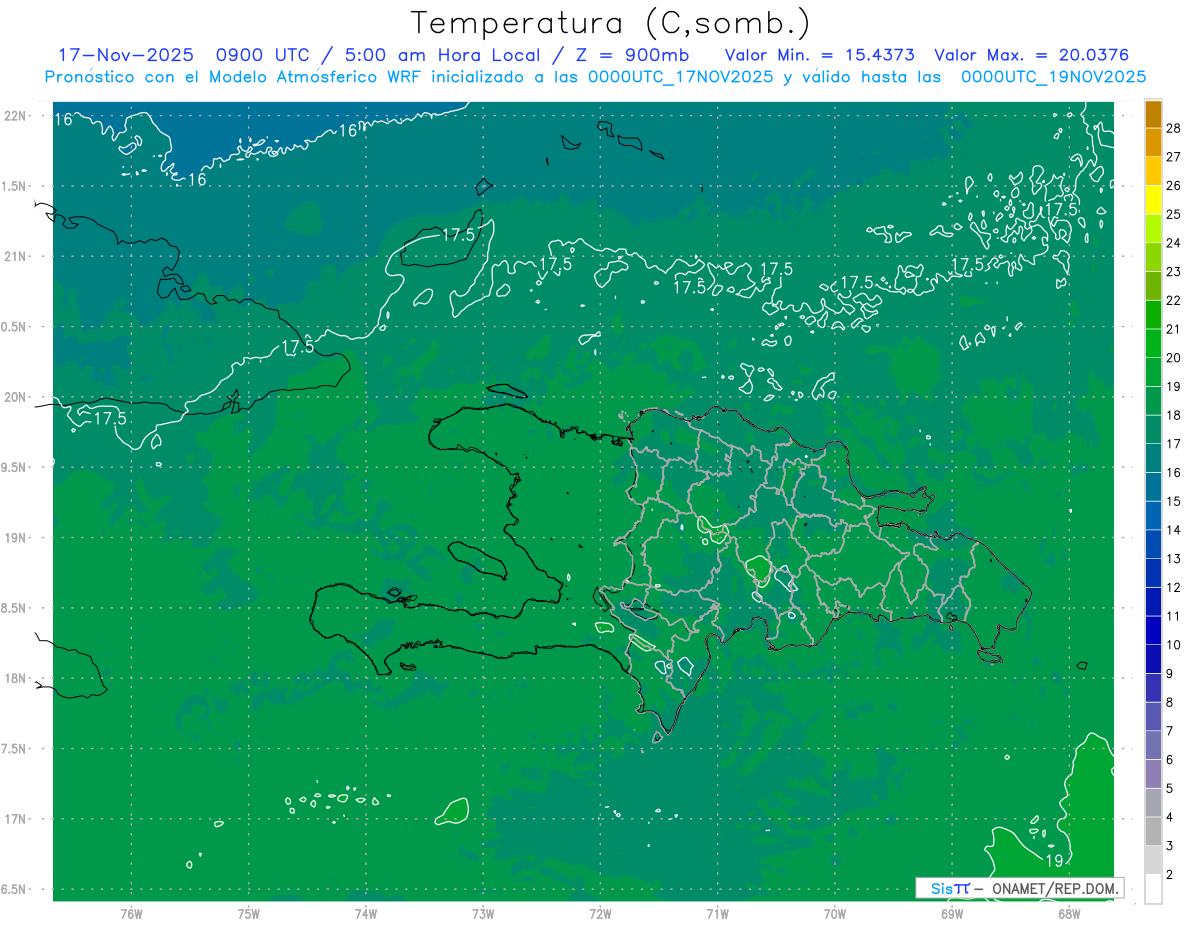Image resolution: width=1200 pixels, height=927 pixels.
Task: Click the "28" label on the color bar
Action: [1174, 128]
